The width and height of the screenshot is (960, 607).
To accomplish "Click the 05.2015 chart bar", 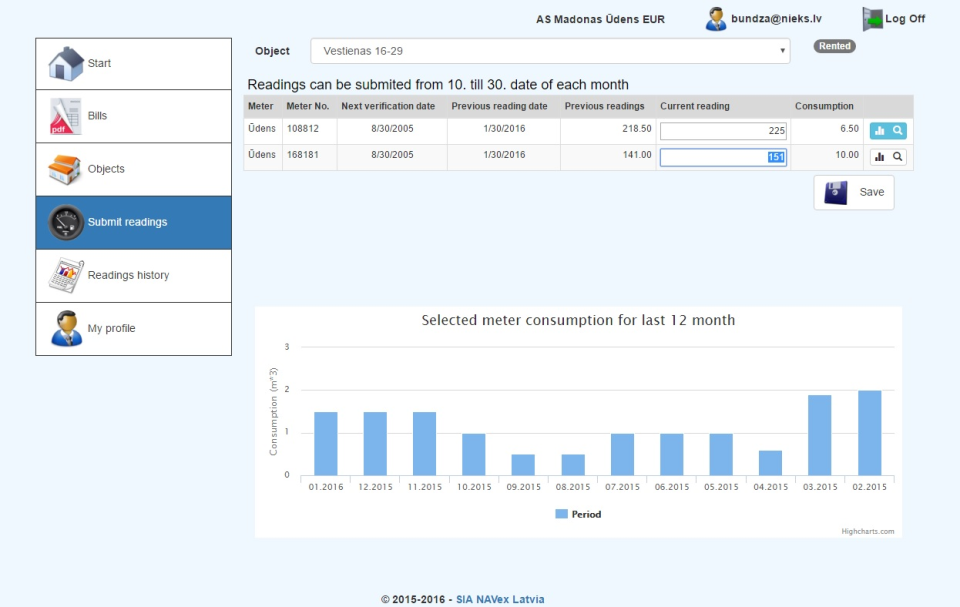I will (x=721, y=454).
